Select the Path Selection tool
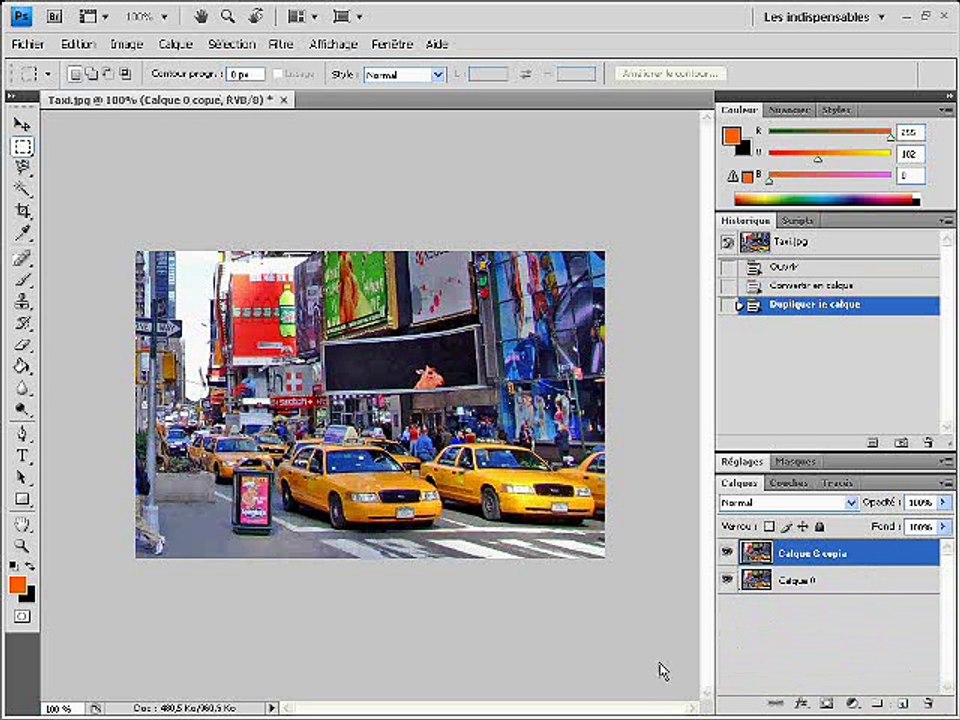Image resolution: width=960 pixels, height=720 pixels. click(x=23, y=477)
